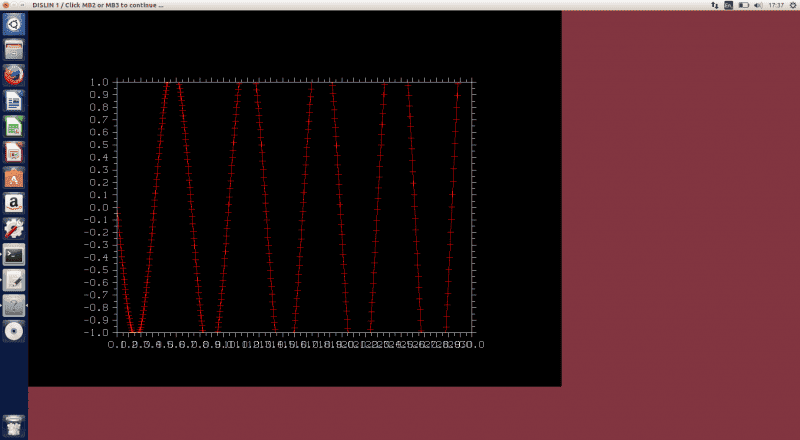Start LibreOffice Impress

14,152
